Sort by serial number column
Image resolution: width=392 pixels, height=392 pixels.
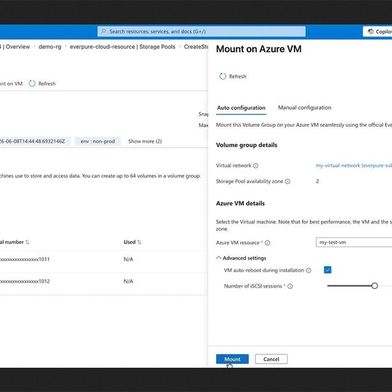[x=14, y=242]
